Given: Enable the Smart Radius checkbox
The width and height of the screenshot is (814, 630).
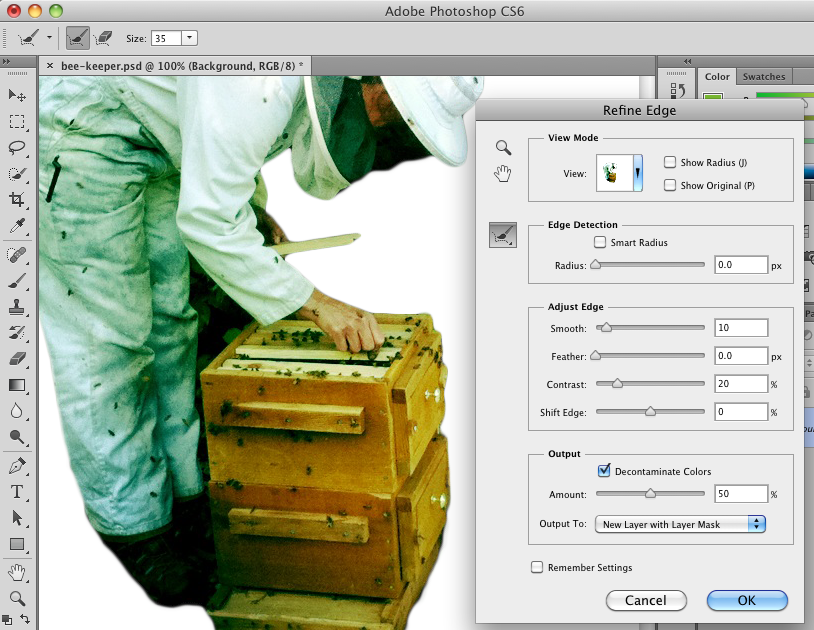Looking at the screenshot, I should tap(600, 242).
